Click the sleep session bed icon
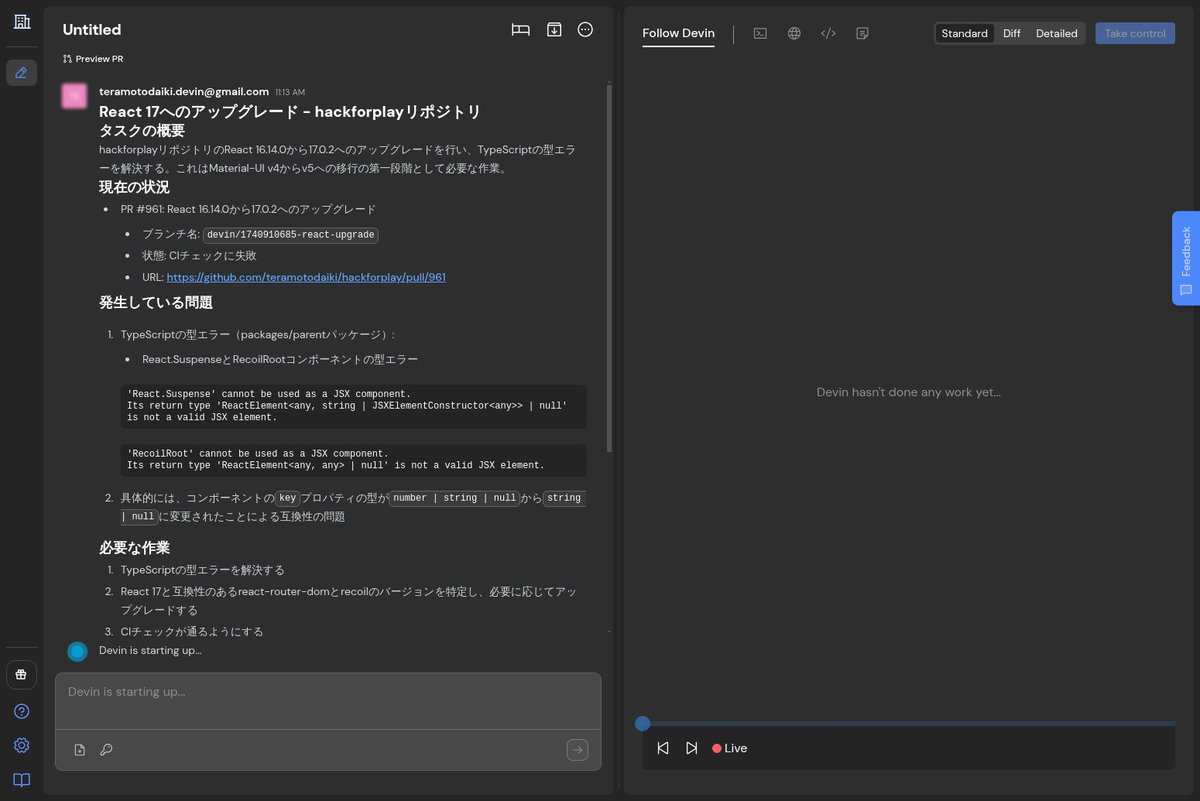This screenshot has width=1200, height=801. click(520, 30)
